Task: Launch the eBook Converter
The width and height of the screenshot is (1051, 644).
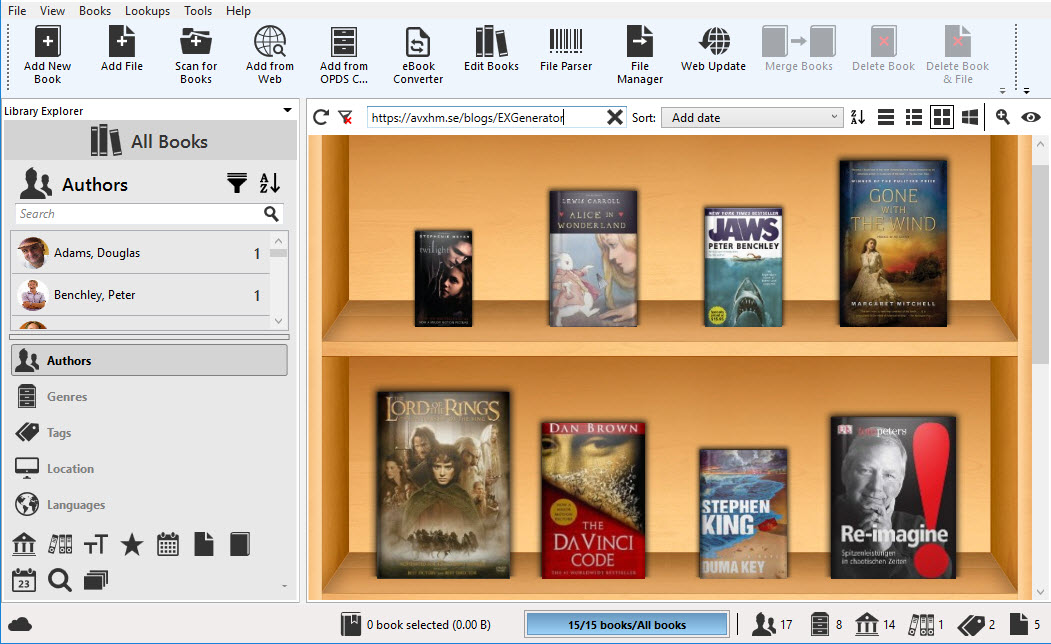Action: click(x=418, y=42)
